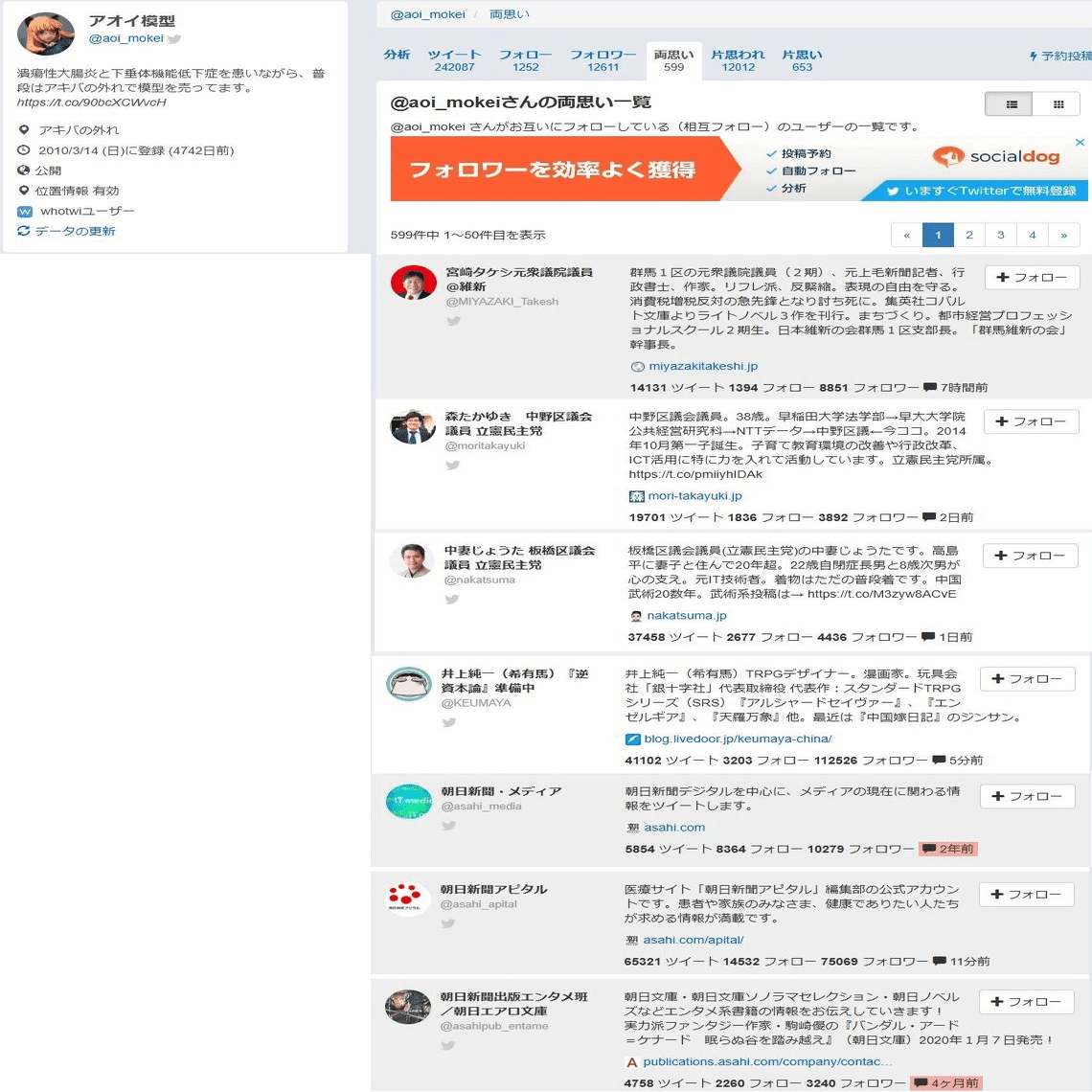
Task: Go to pagination page 2
Action: pos(968,236)
